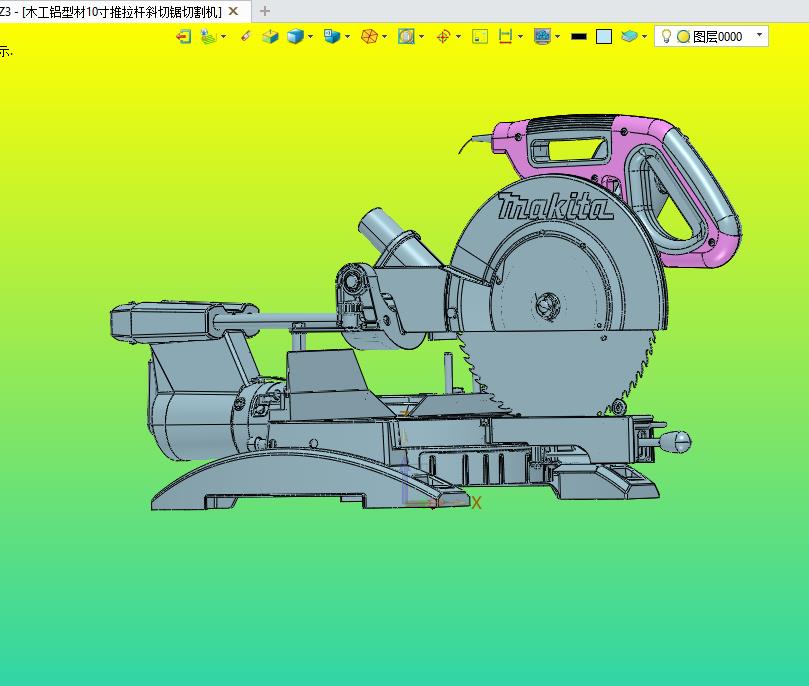809x686 pixels.
Task: Open dropdown next to orange polyhedron icon
Action: point(384,37)
